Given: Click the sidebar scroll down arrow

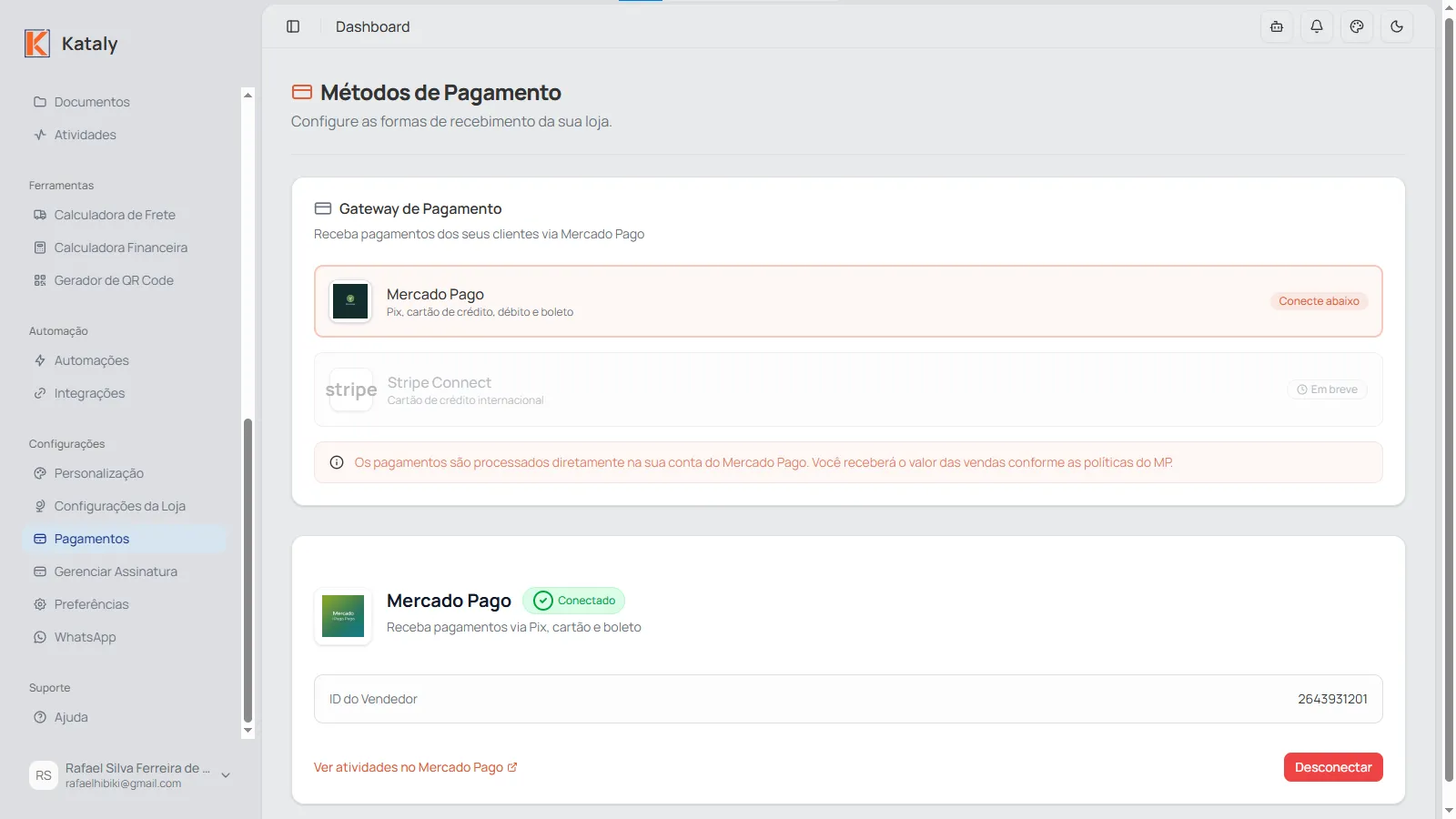Looking at the screenshot, I should tap(248, 731).
